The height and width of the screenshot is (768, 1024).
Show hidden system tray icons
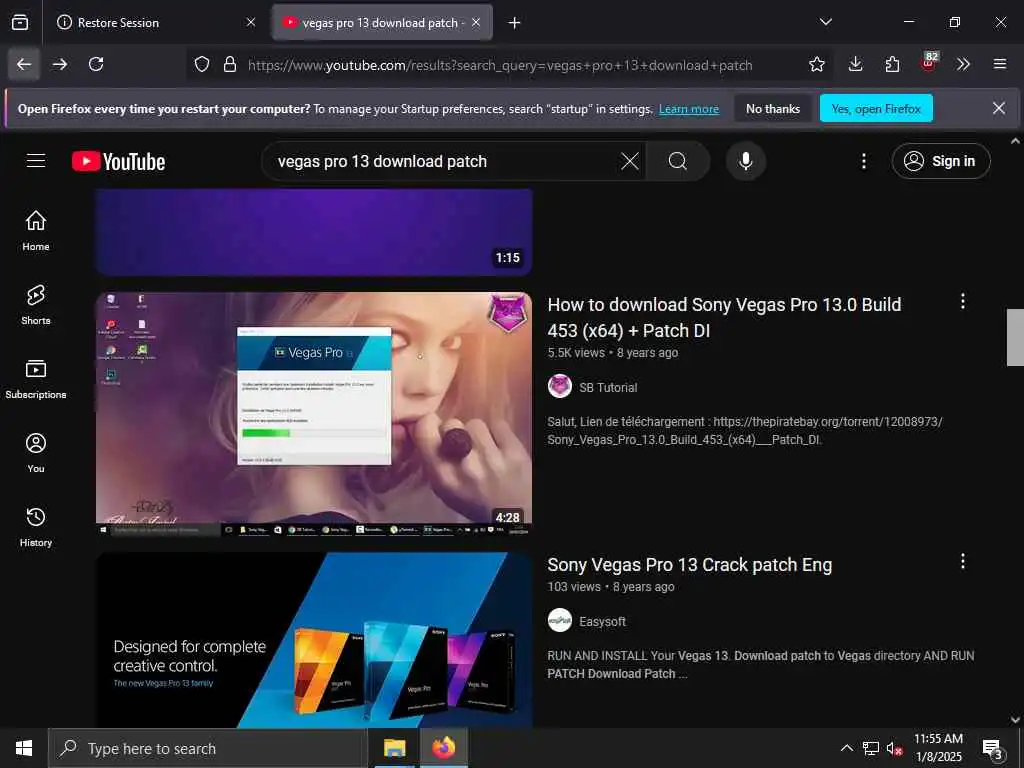tap(846, 748)
